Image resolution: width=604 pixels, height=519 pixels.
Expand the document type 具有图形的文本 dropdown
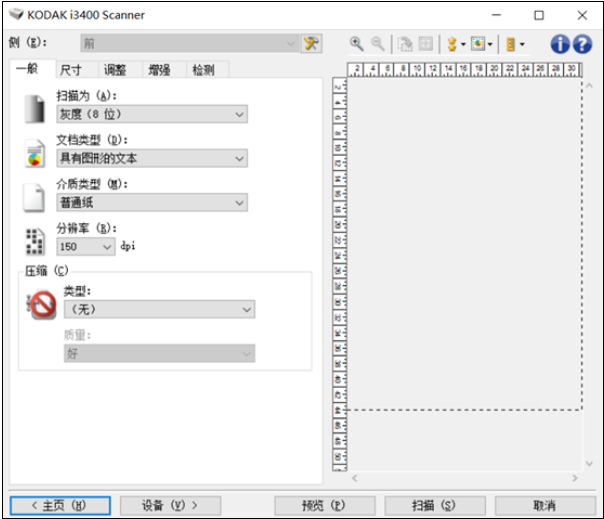[152, 158]
